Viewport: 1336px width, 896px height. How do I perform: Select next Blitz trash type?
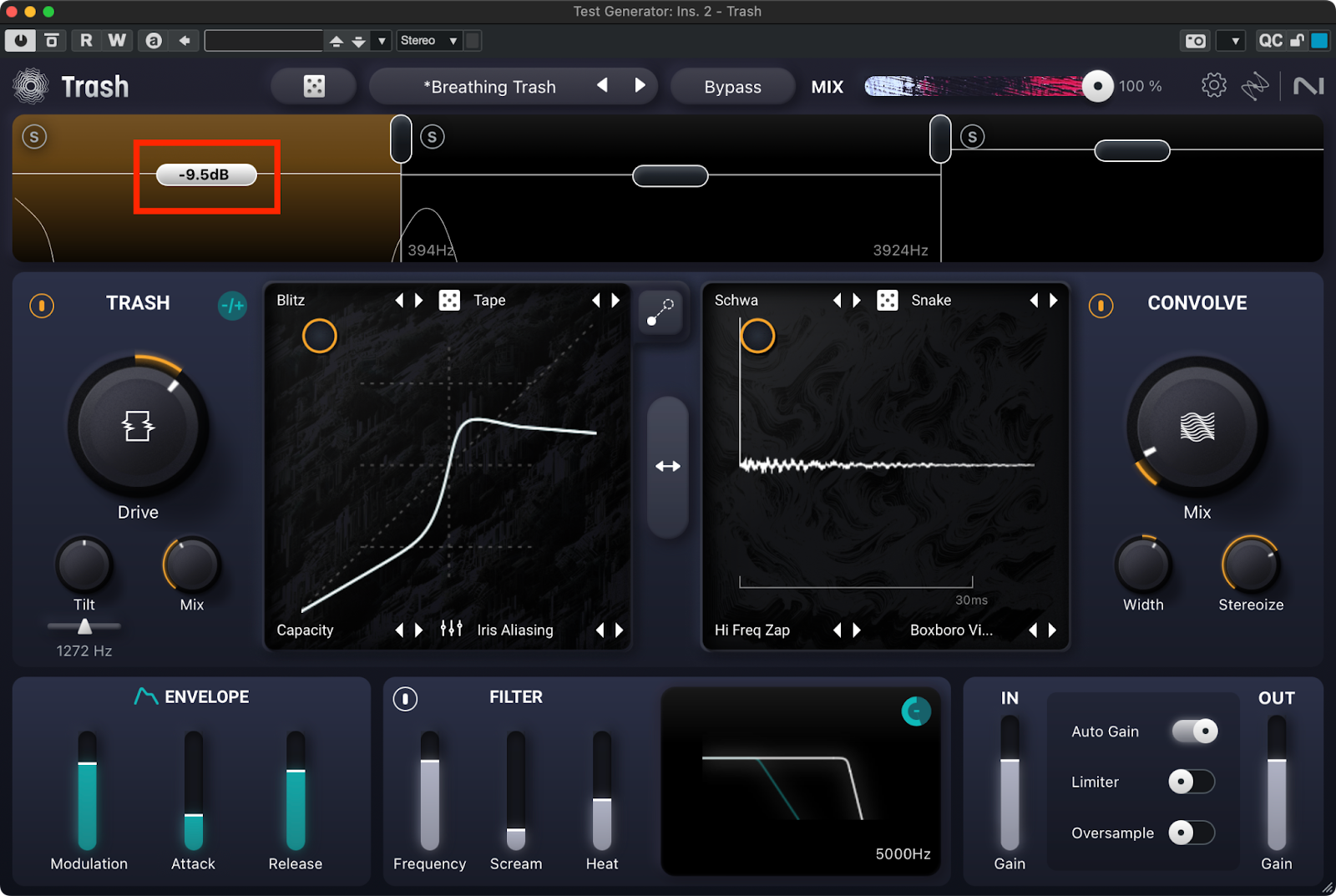point(419,301)
